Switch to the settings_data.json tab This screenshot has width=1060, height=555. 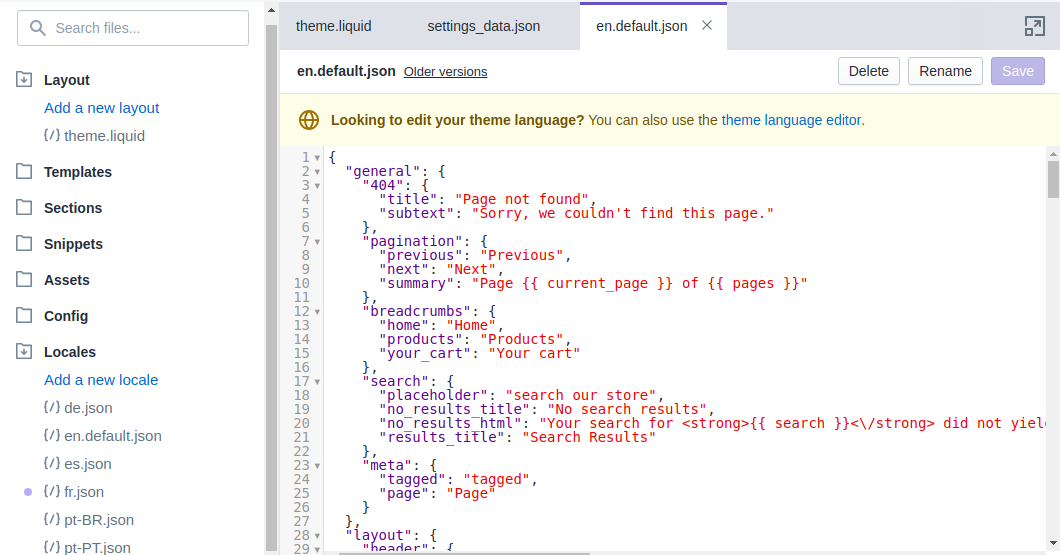click(483, 26)
